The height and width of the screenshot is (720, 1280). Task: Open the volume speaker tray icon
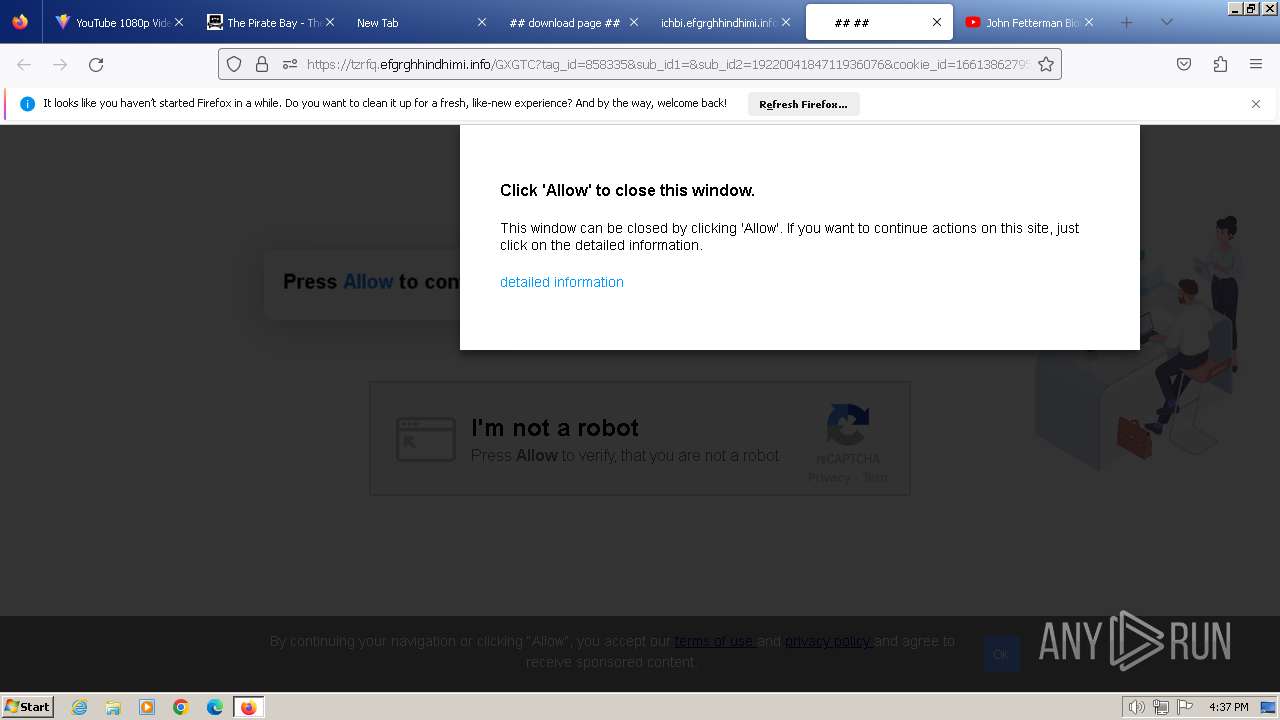1137,707
